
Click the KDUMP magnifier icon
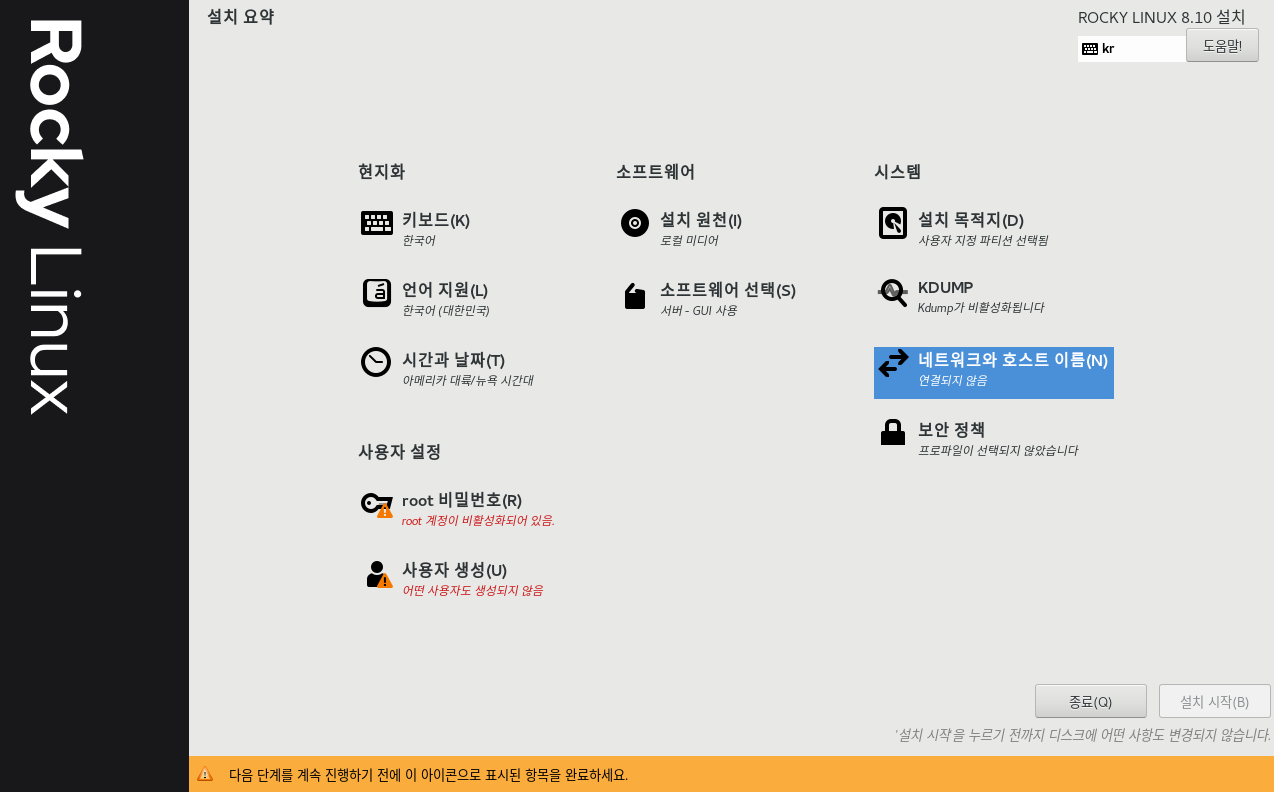coord(893,292)
